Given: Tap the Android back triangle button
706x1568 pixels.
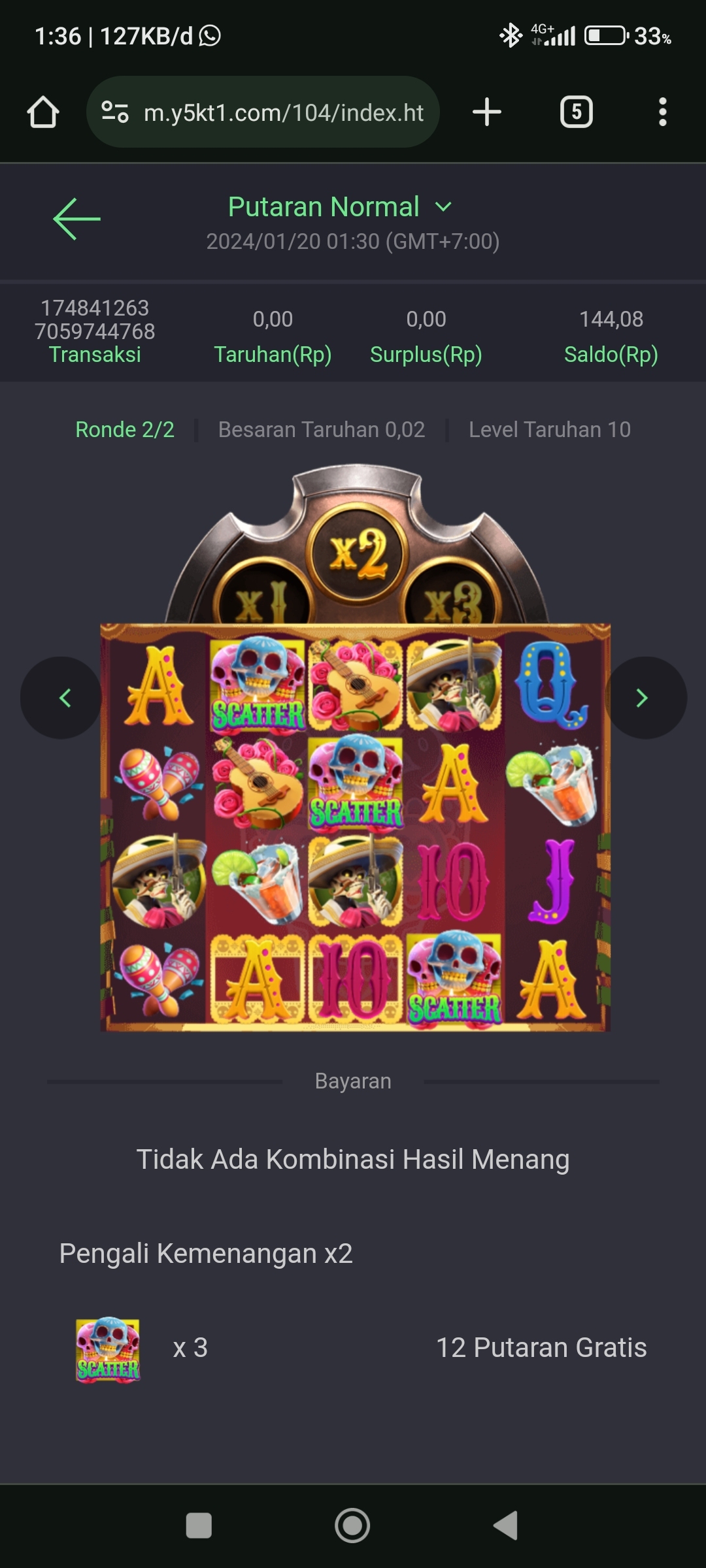Looking at the screenshot, I should pyautogui.click(x=505, y=1526).
